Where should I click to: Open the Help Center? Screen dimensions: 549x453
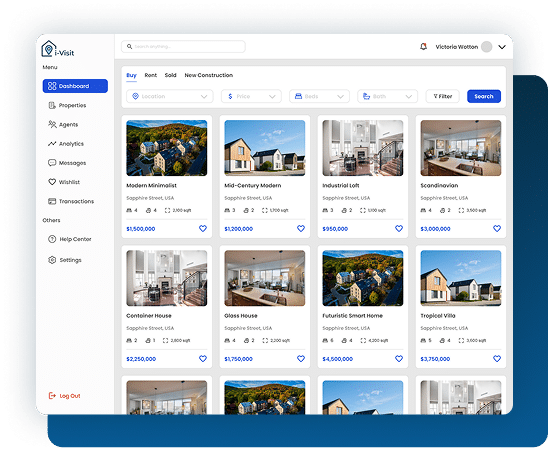70,239
